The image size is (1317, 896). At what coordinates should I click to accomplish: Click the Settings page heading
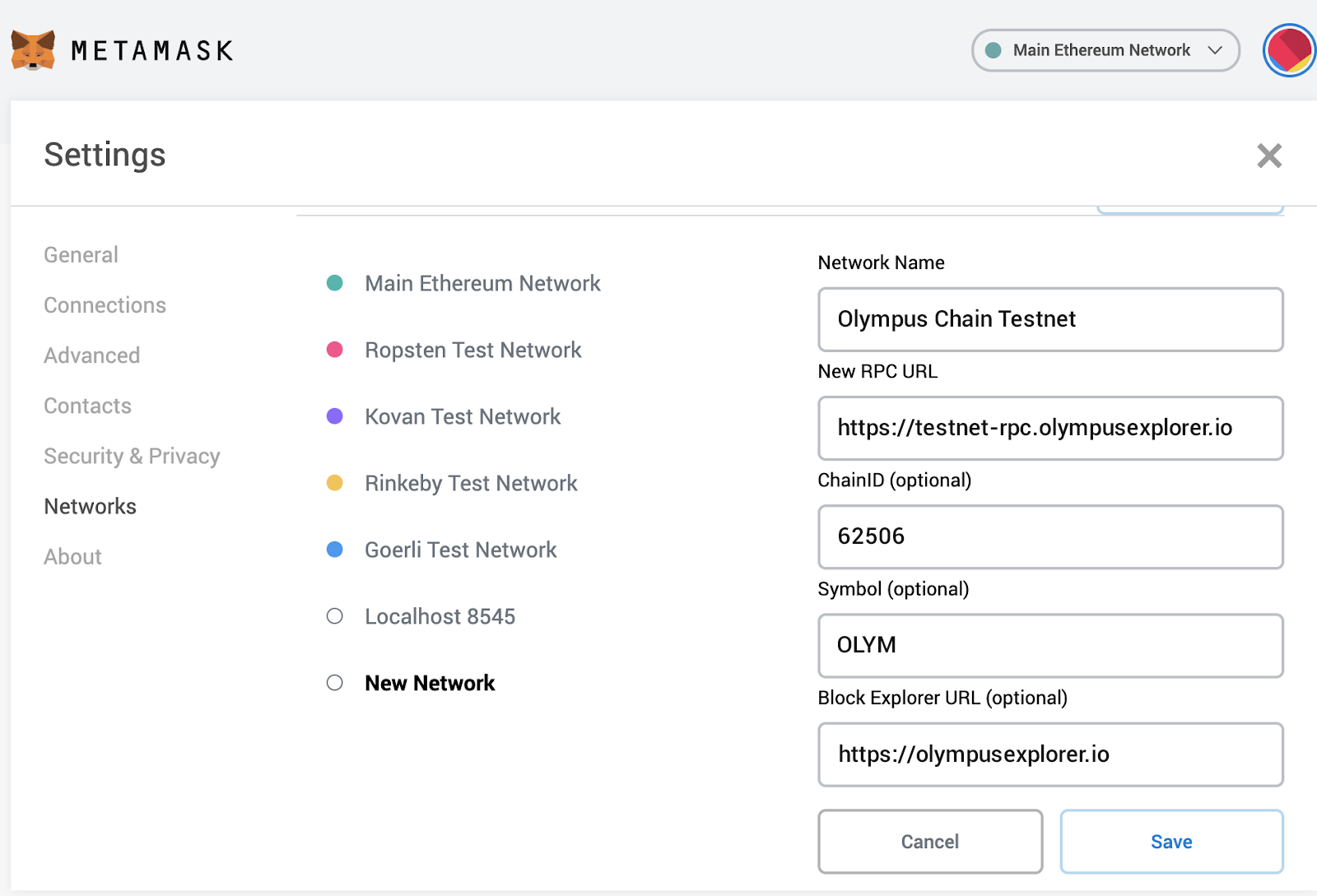coord(105,155)
